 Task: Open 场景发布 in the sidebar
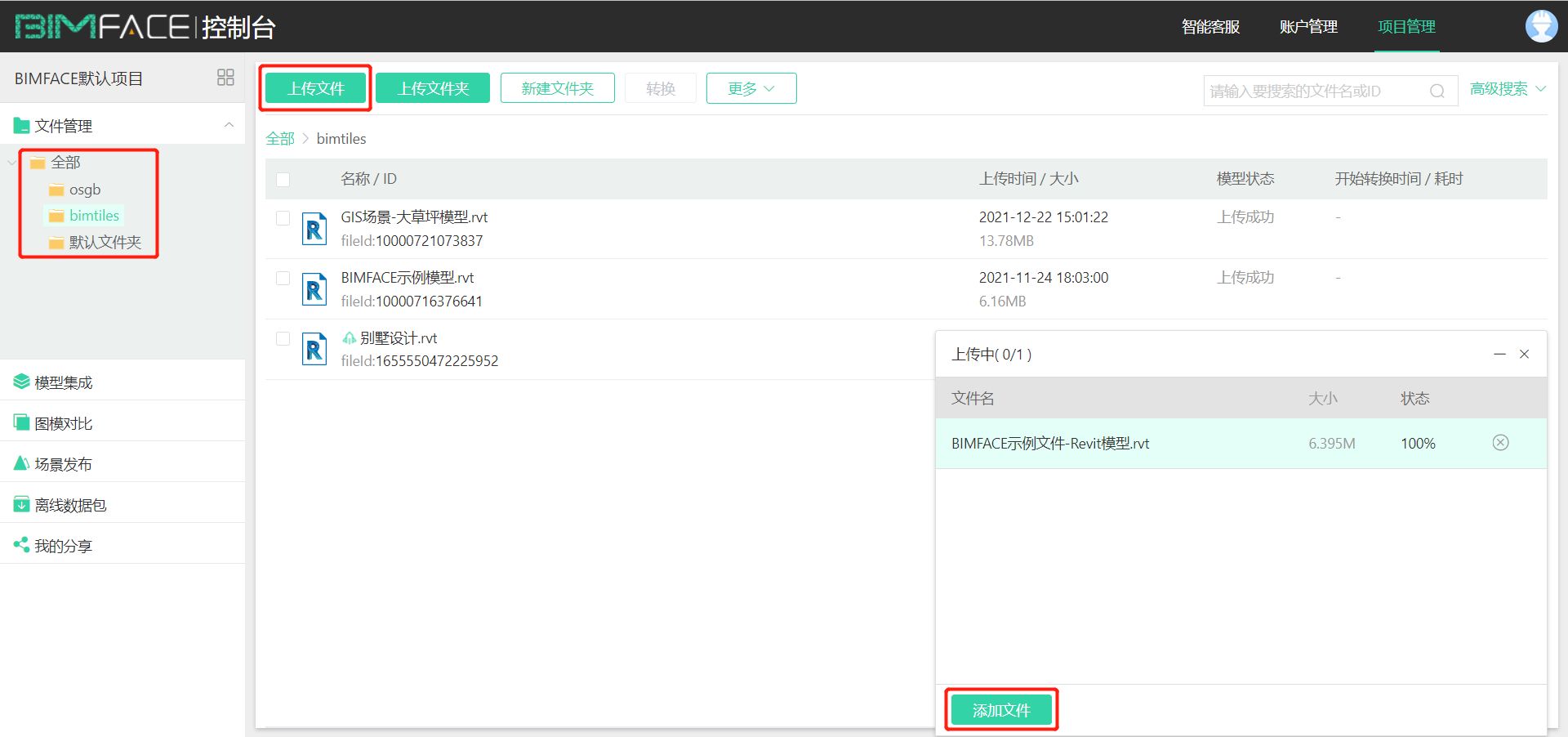pyautogui.click(x=63, y=464)
